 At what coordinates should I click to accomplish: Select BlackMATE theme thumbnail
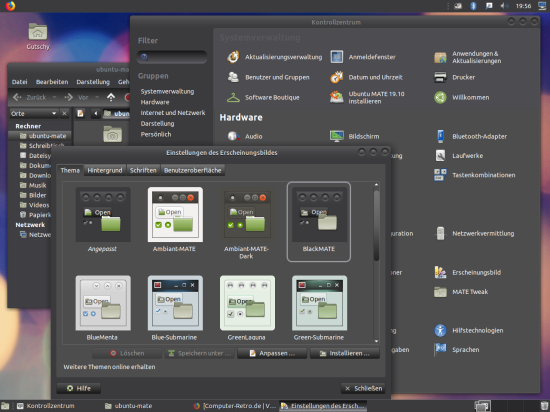(319, 214)
